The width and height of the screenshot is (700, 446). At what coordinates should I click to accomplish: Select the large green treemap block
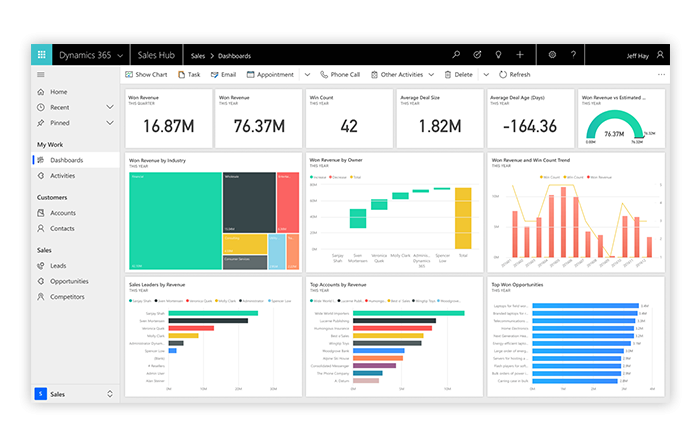point(175,221)
